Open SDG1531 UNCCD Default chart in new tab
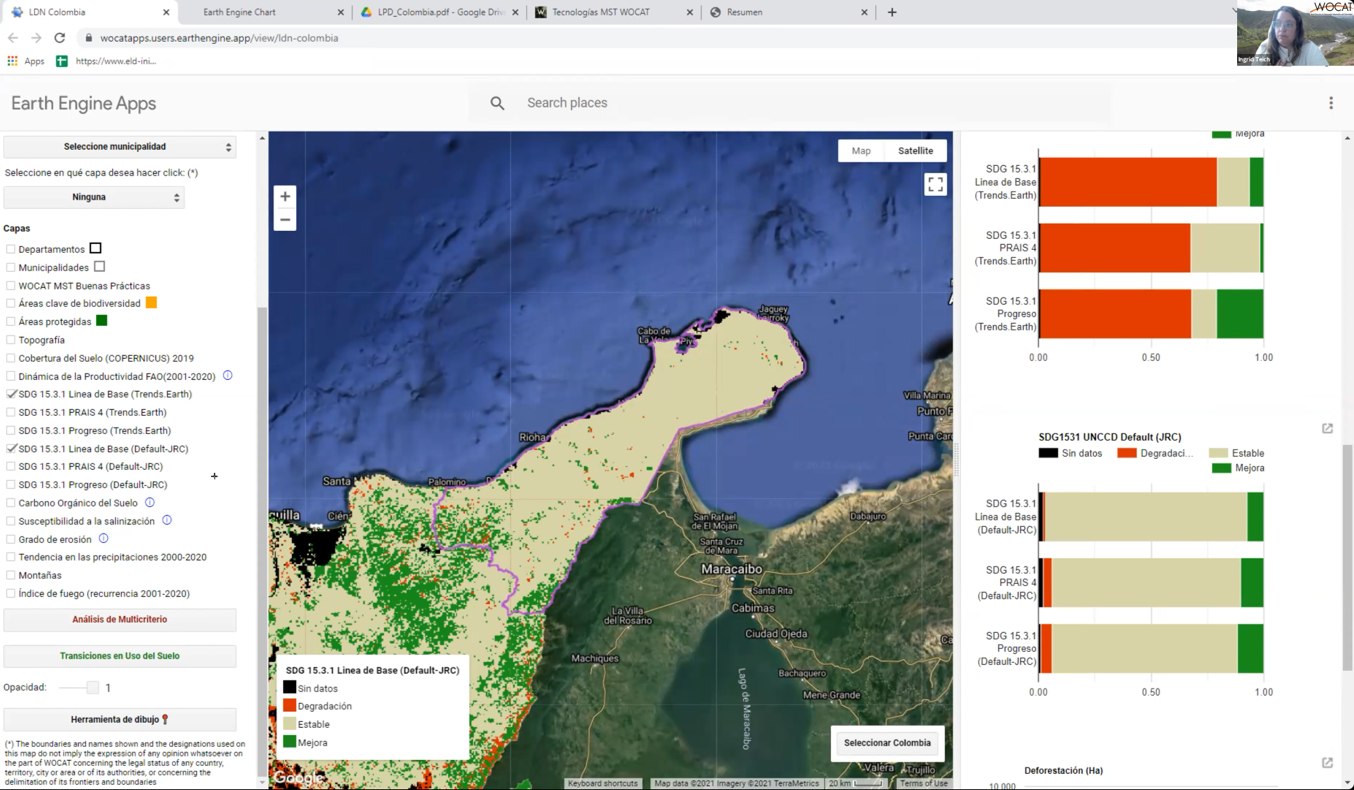 pyautogui.click(x=1327, y=429)
